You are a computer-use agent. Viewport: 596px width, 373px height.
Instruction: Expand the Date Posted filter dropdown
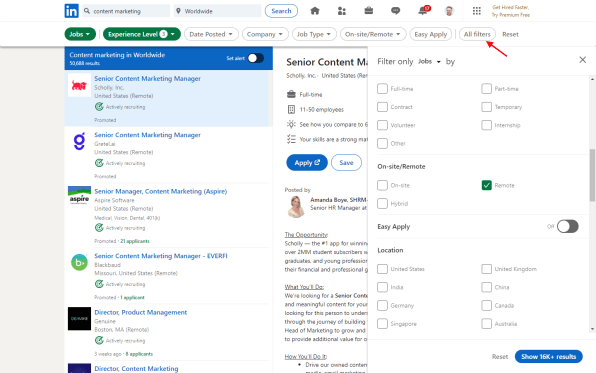211,34
